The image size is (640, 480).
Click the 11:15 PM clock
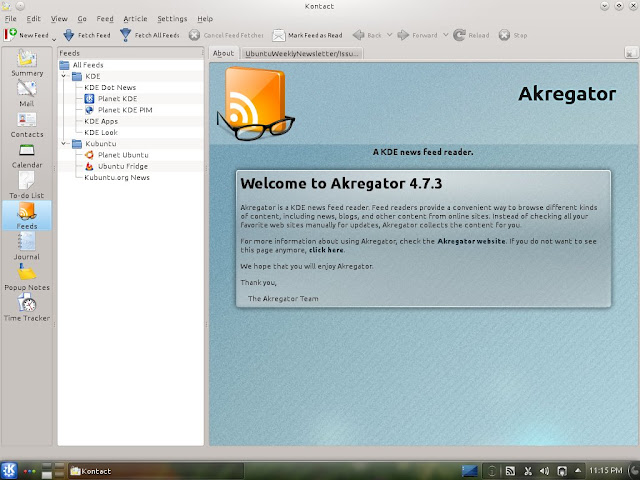point(606,471)
